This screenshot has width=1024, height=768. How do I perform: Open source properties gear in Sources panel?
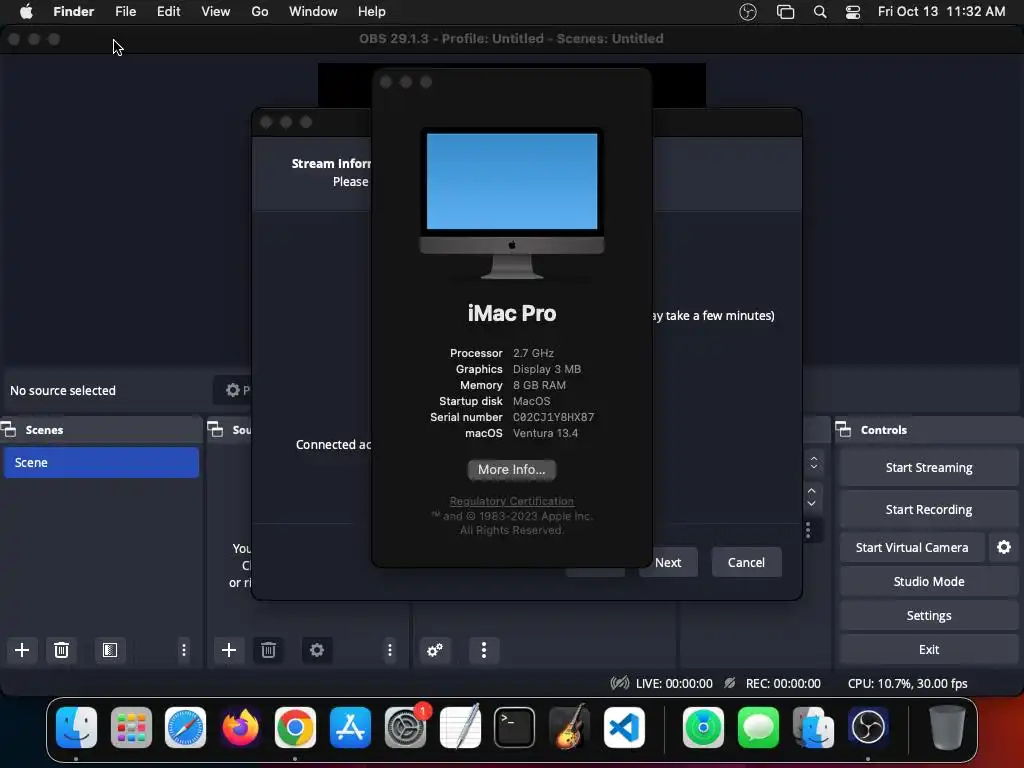click(317, 650)
